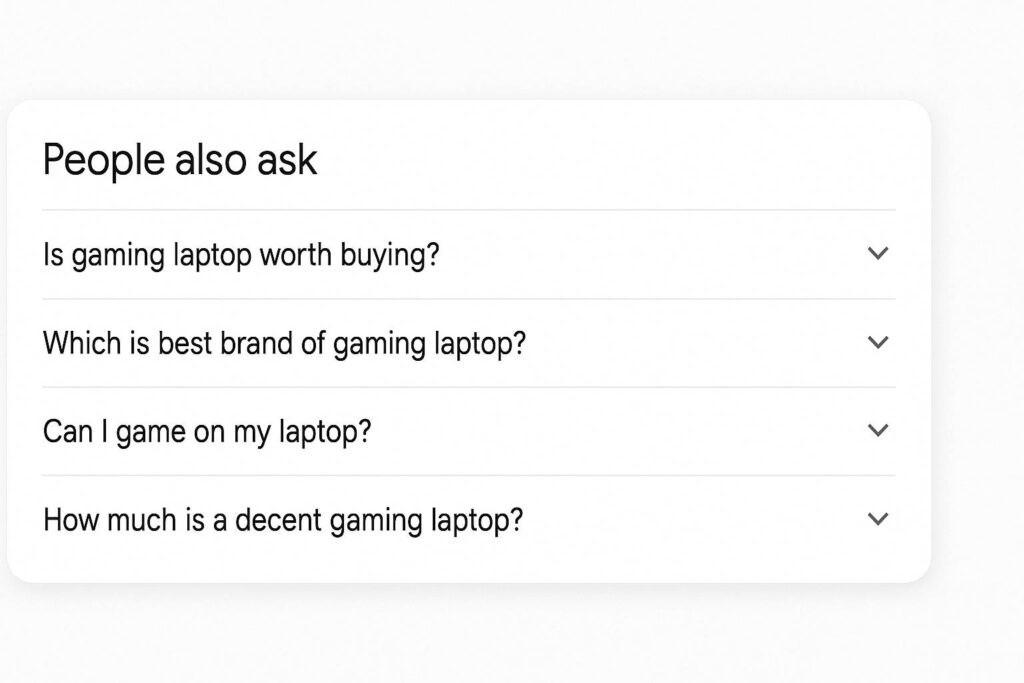Viewport: 1024px width, 683px height.
Task: Click the chevron beside "Which is best brand" question
Action: [x=878, y=343]
